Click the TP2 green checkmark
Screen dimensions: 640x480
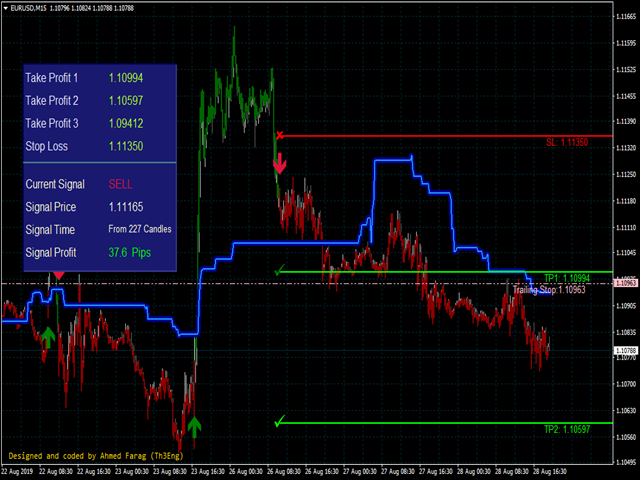[280, 421]
